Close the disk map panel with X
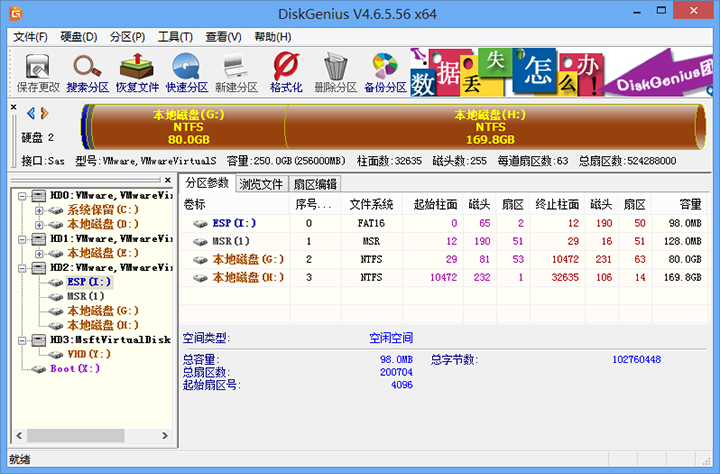This screenshot has height=474, width=720. [x=14, y=107]
